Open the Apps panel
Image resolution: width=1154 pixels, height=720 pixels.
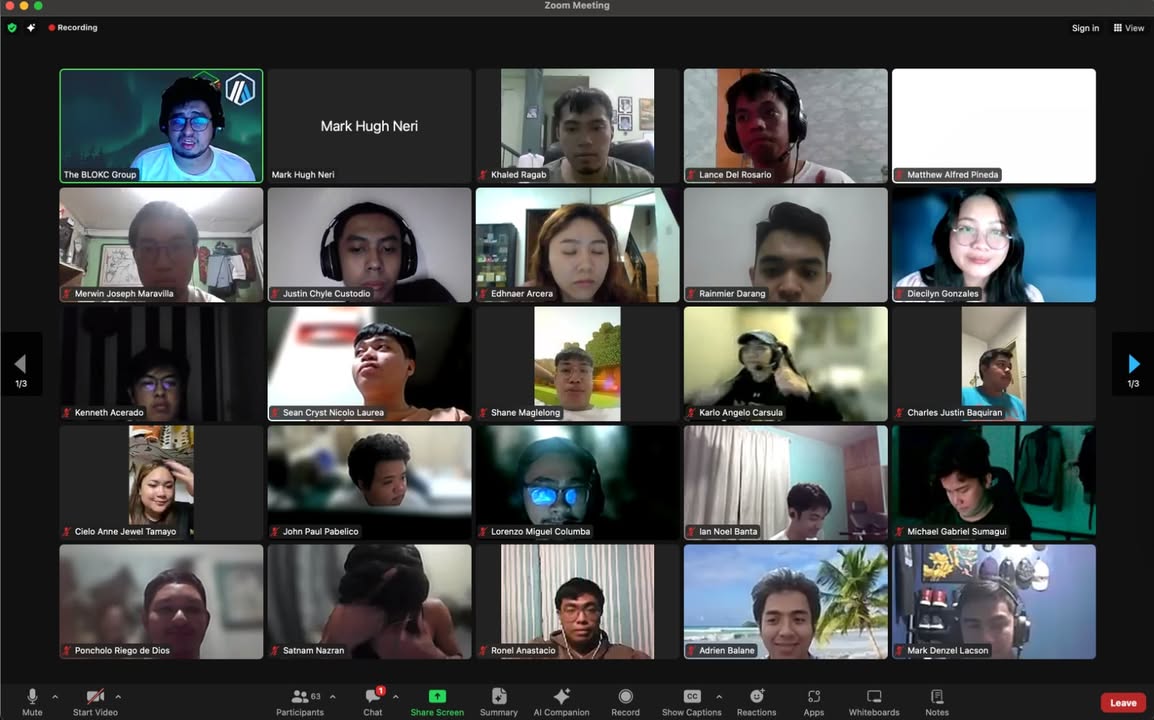tap(814, 702)
